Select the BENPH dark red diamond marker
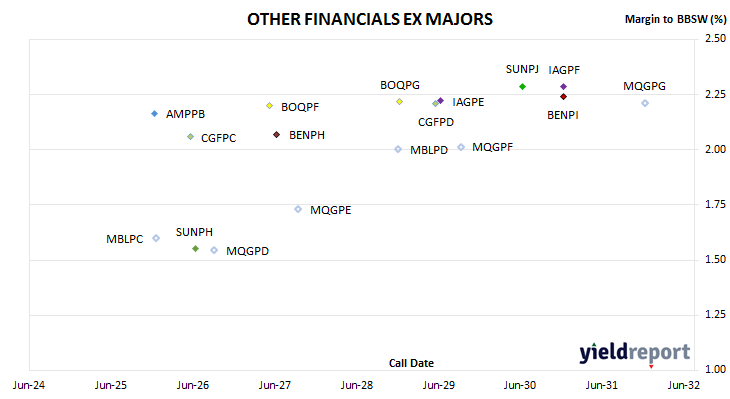 click(277, 135)
